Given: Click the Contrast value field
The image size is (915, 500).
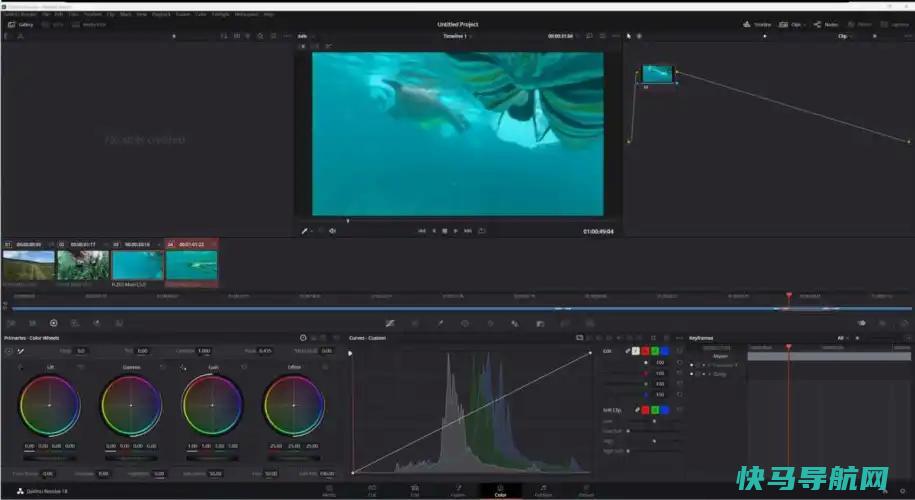Looking at the screenshot, I should (x=204, y=351).
